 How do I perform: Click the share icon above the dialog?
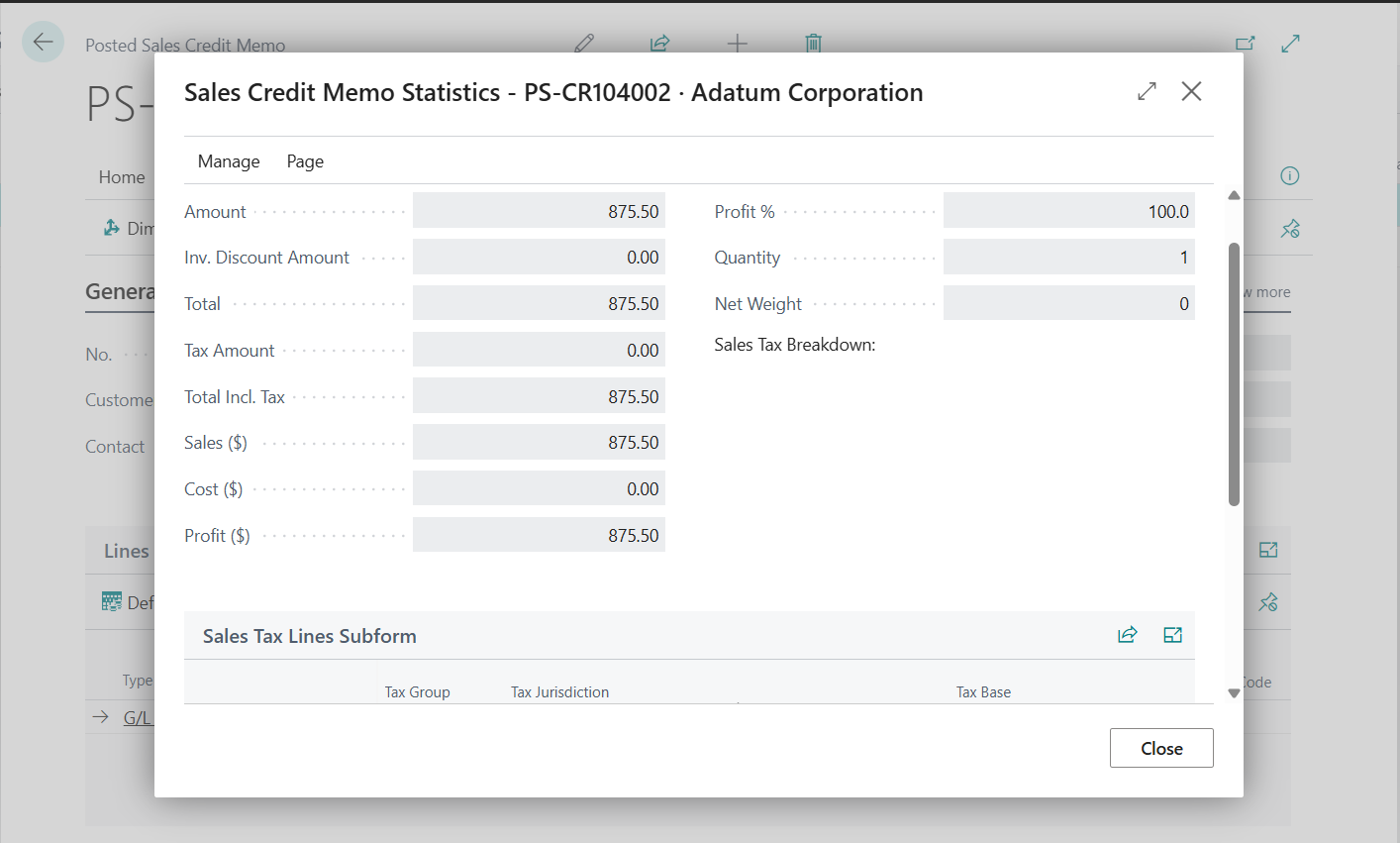pyautogui.click(x=659, y=43)
